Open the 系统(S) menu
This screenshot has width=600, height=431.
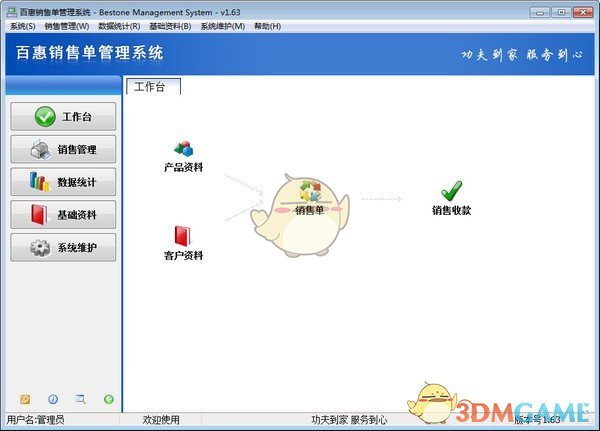23,26
